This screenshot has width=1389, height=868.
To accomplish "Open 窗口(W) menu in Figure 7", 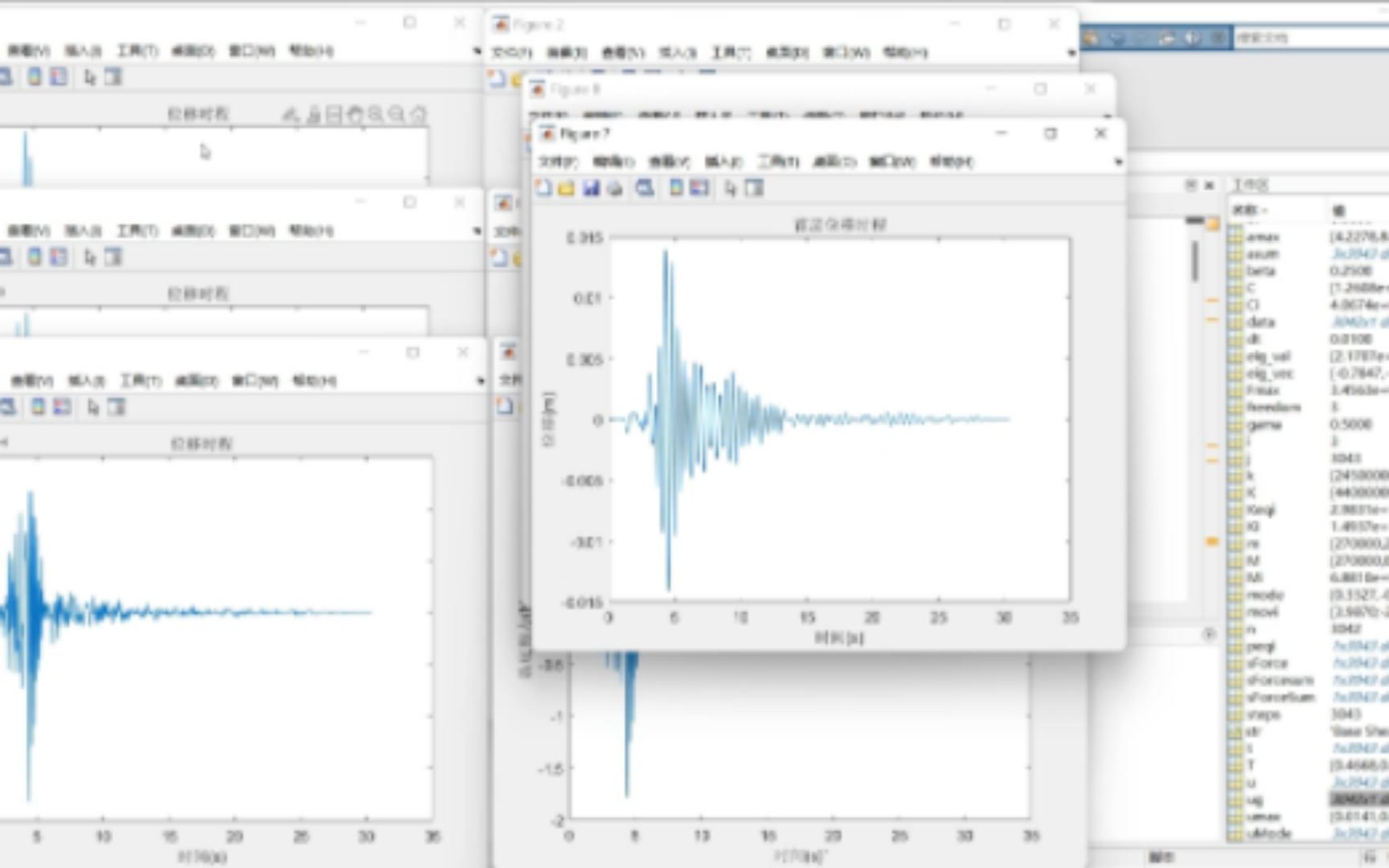I will [892, 162].
